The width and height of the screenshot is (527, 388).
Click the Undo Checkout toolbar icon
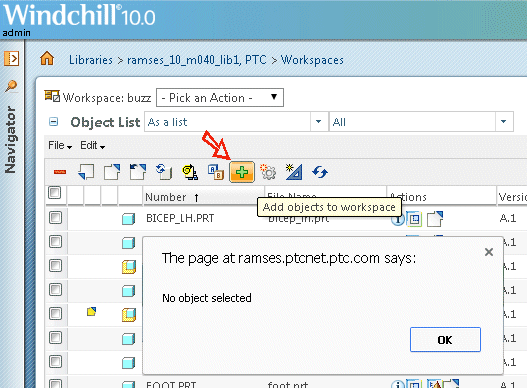[x=138, y=172]
